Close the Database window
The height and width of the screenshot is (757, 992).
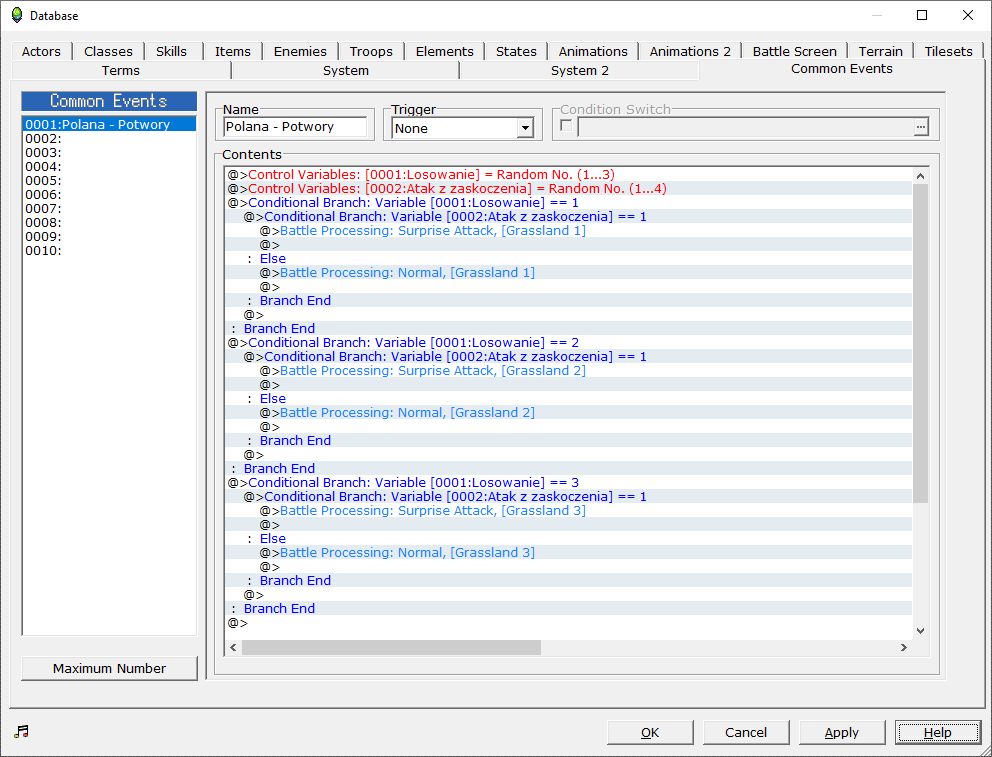click(967, 15)
